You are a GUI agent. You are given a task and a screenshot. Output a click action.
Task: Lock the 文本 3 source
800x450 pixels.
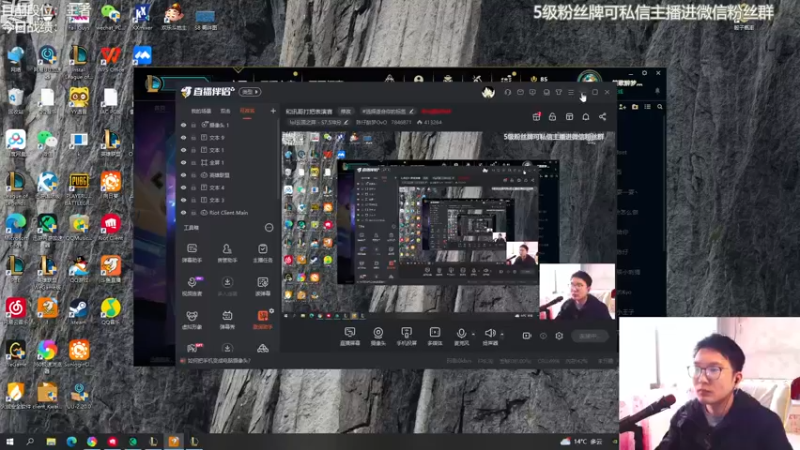[193, 200]
